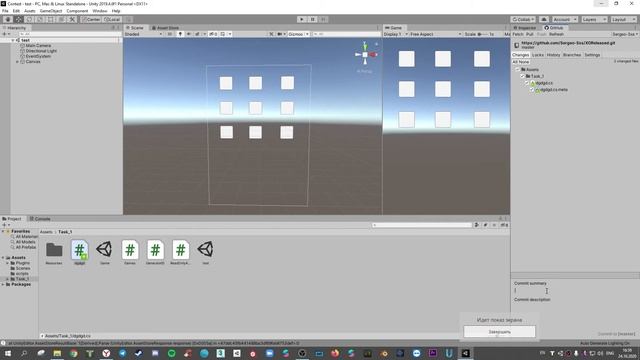
Task: Open the cloud Services icon
Action: click(544, 20)
